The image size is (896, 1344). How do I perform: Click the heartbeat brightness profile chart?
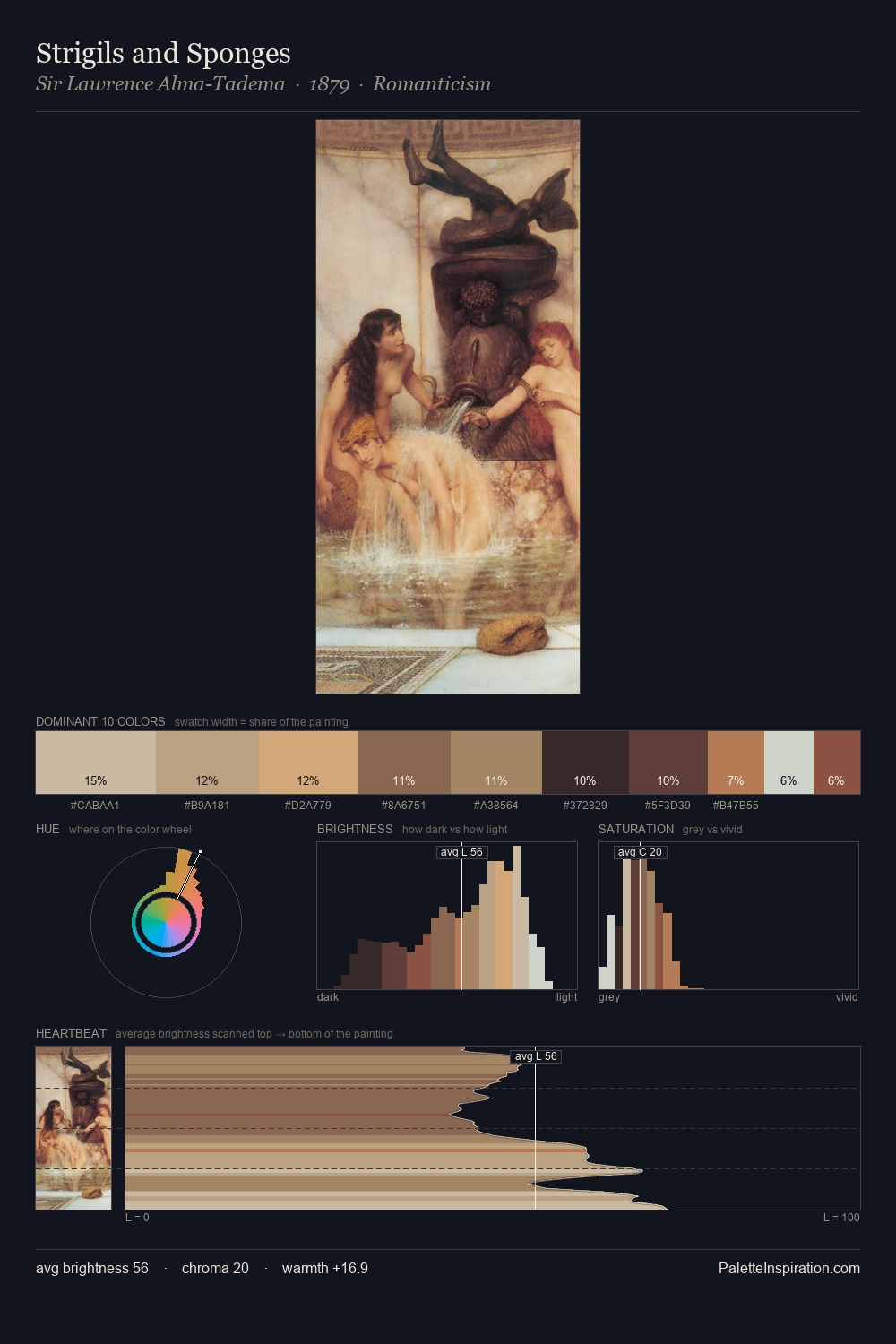click(x=493, y=1128)
